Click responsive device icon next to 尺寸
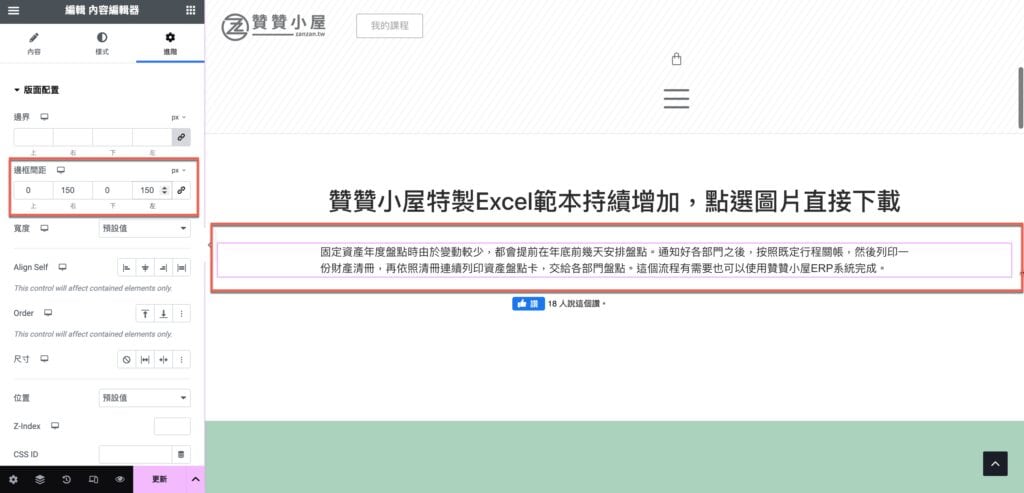 pyautogui.click(x=44, y=358)
